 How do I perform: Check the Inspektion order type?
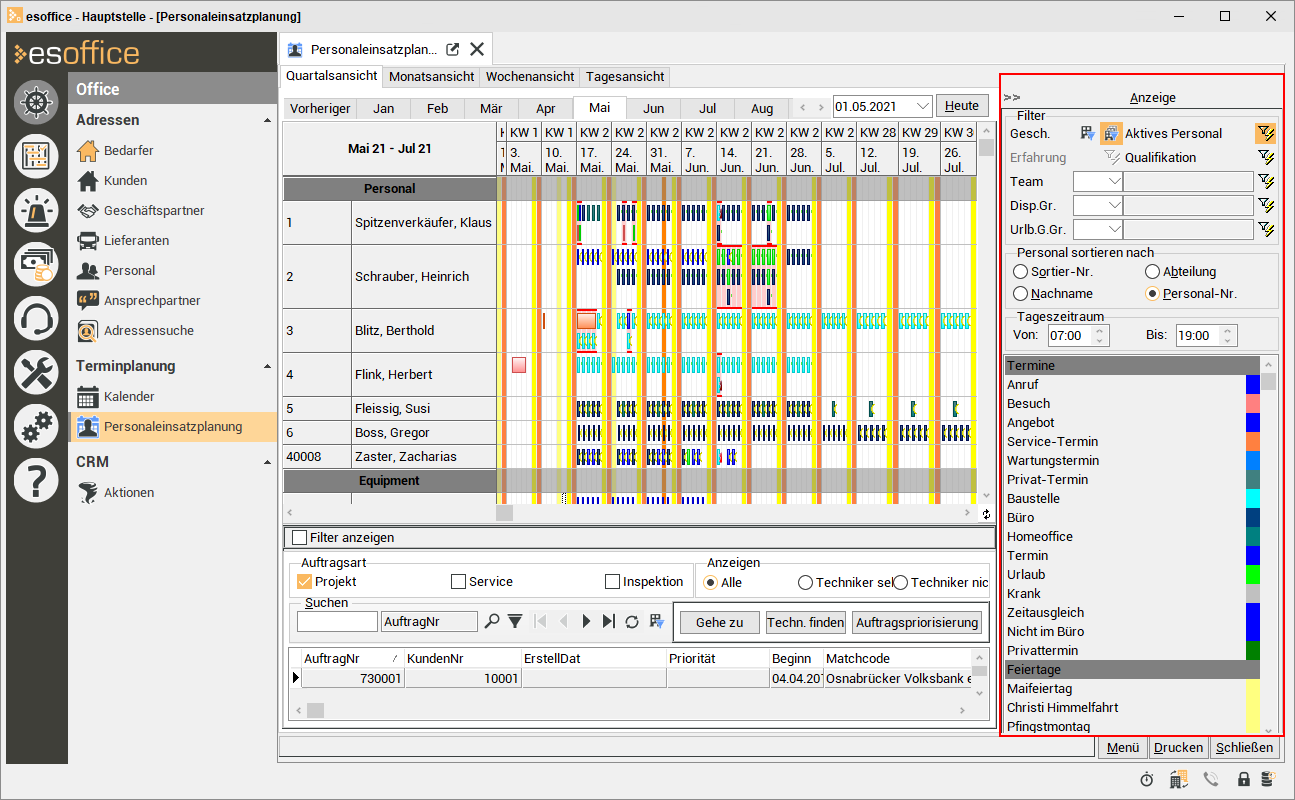pyautogui.click(x=613, y=581)
